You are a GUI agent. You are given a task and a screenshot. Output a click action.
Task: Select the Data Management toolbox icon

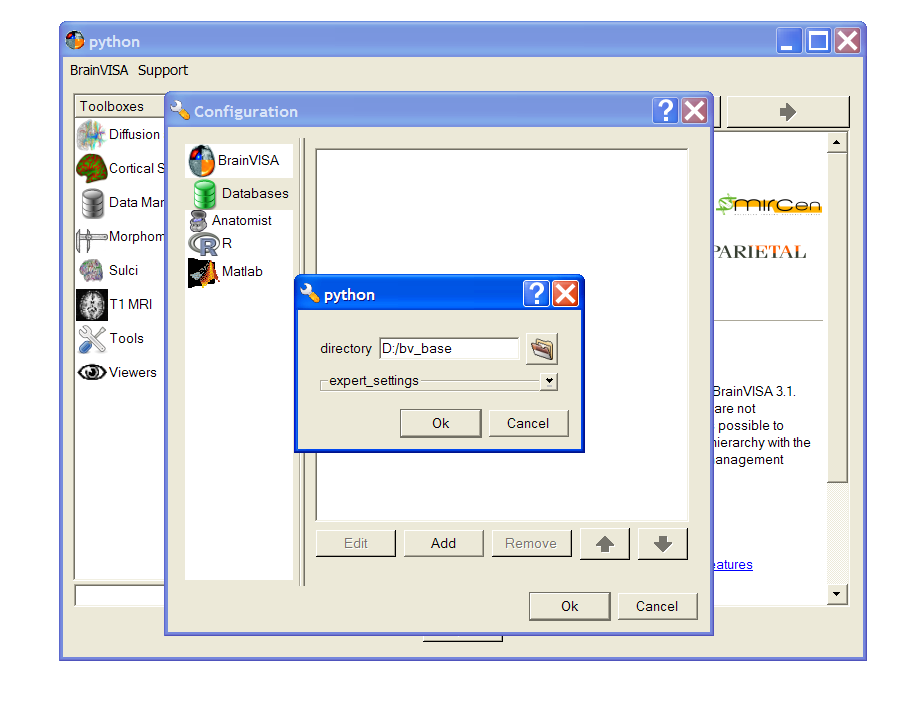[91, 202]
